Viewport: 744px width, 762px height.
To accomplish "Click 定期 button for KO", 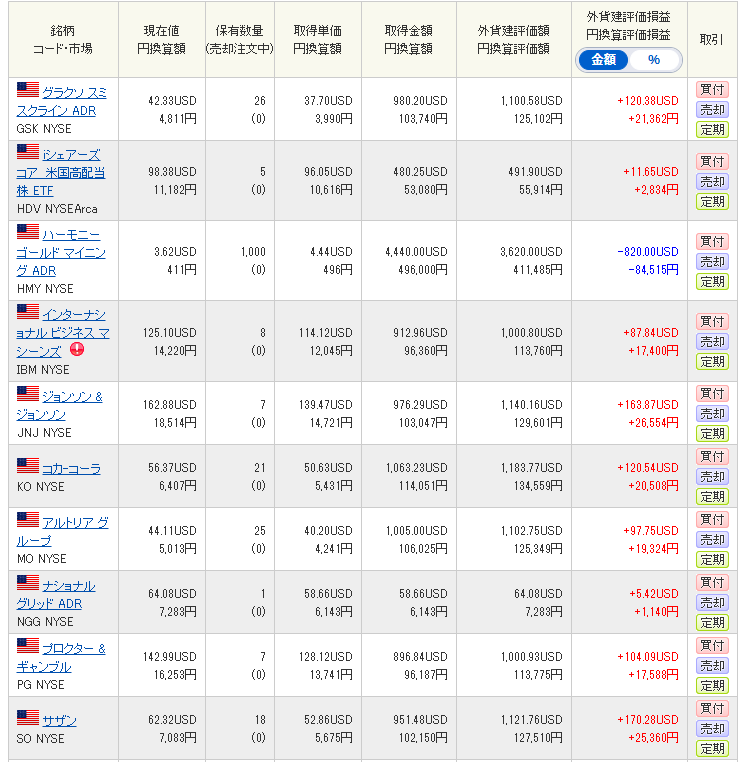I will (x=712, y=497).
